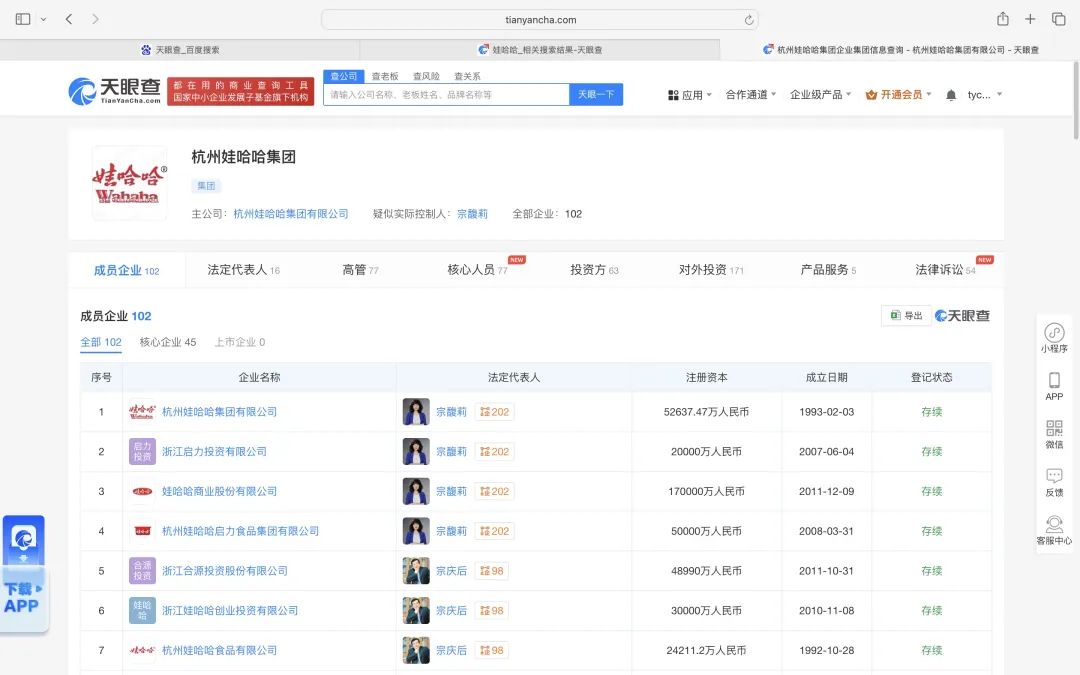Viewport: 1080px width, 675px height.
Task: Click 宗馥莉's photo in row 1
Action: click(x=416, y=412)
